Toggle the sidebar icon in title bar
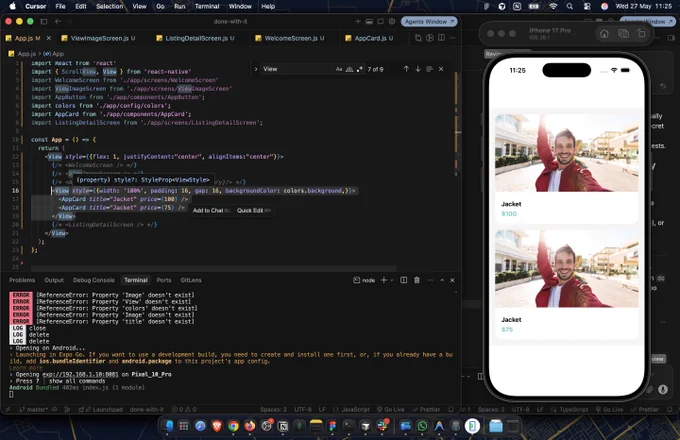680x440 pixels. (44, 21)
